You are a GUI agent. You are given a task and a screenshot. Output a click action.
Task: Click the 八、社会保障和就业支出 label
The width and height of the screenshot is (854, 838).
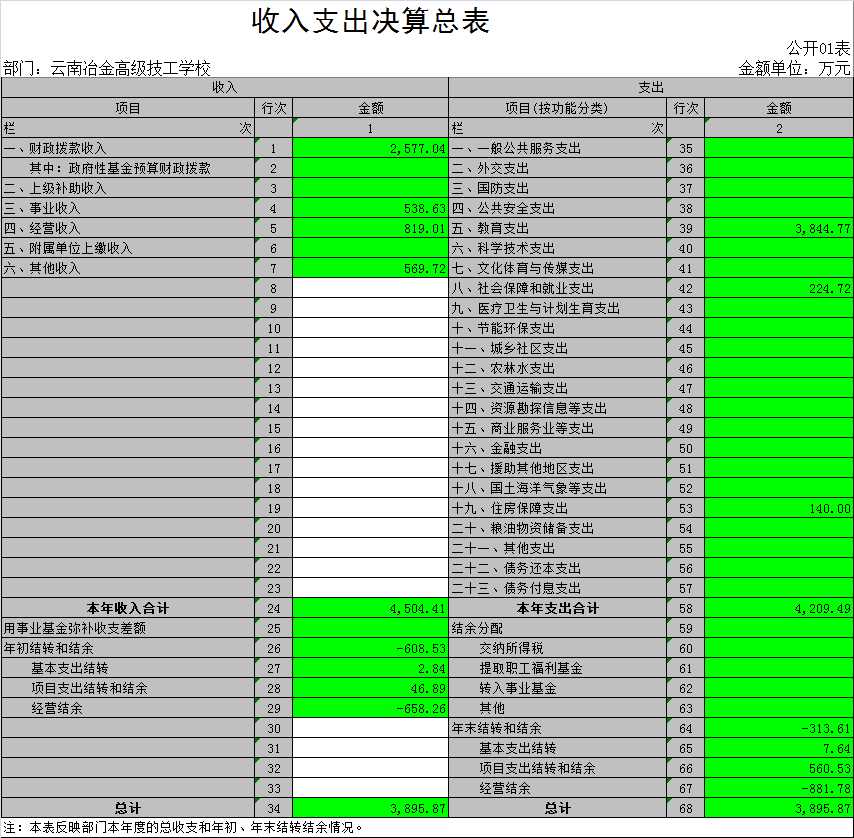(x=523, y=288)
